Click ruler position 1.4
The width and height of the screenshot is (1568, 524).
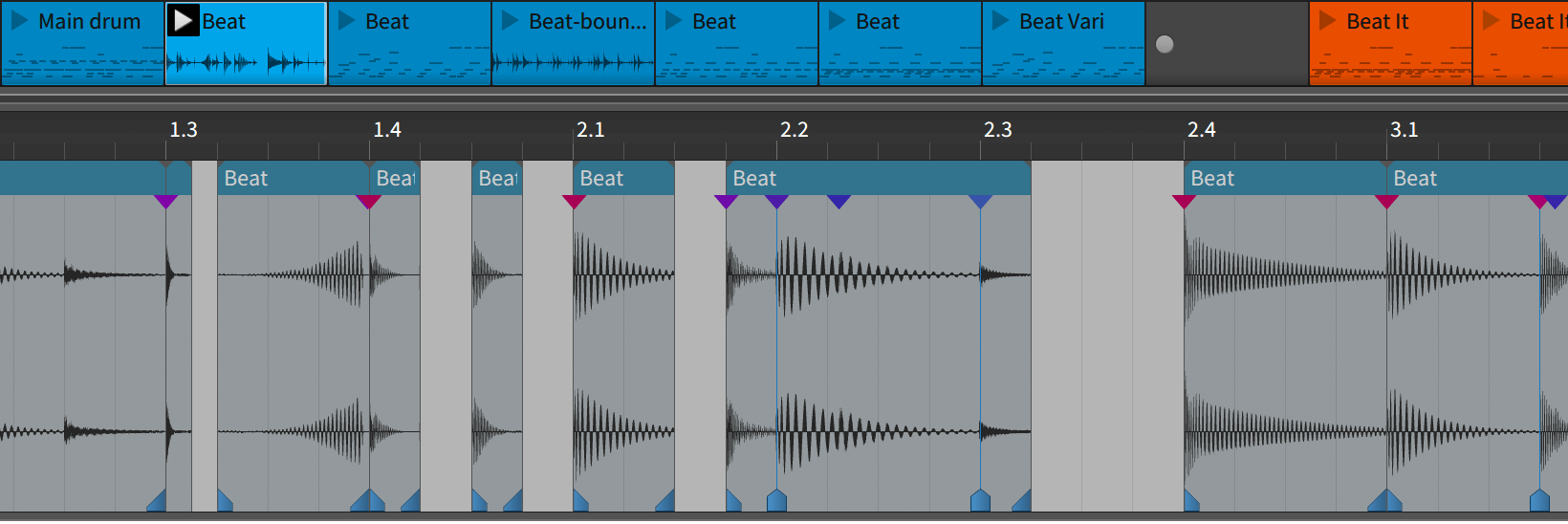pyautogui.click(x=387, y=130)
